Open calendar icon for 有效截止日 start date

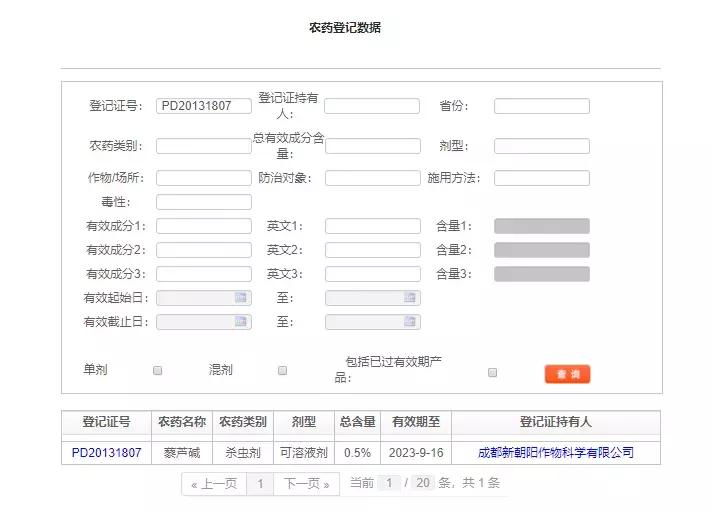241,322
